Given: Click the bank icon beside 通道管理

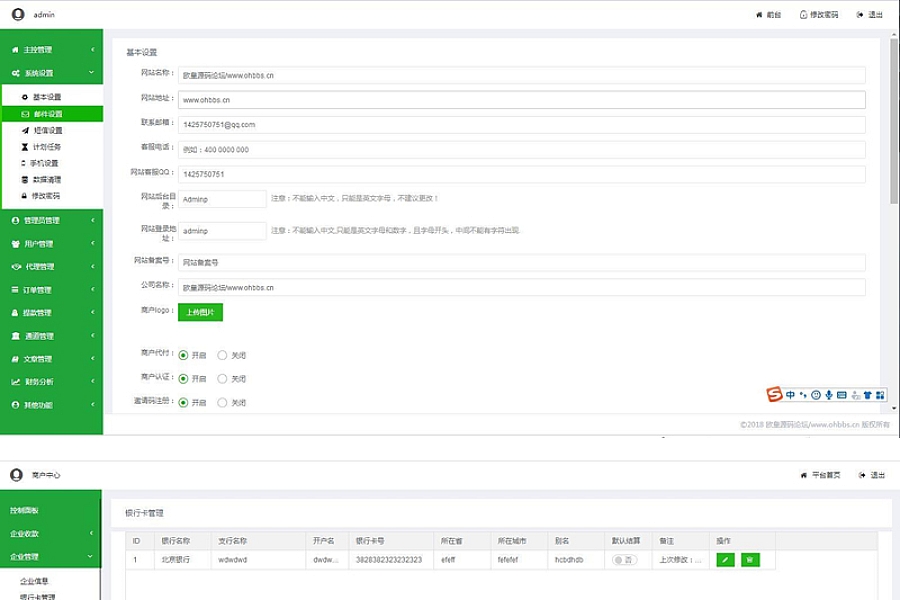Looking at the screenshot, I should pyautogui.click(x=16, y=336).
